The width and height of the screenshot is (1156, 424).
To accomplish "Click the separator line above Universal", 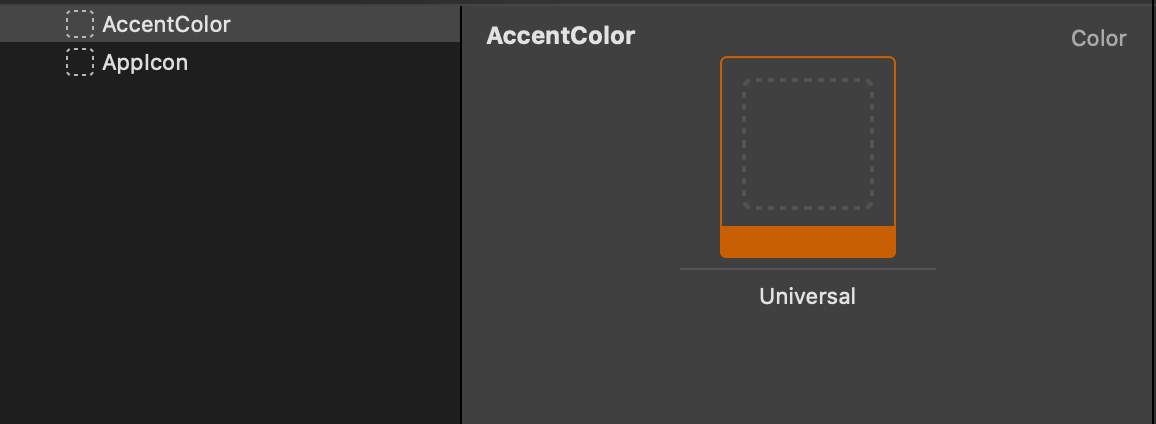I will (807, 269).
